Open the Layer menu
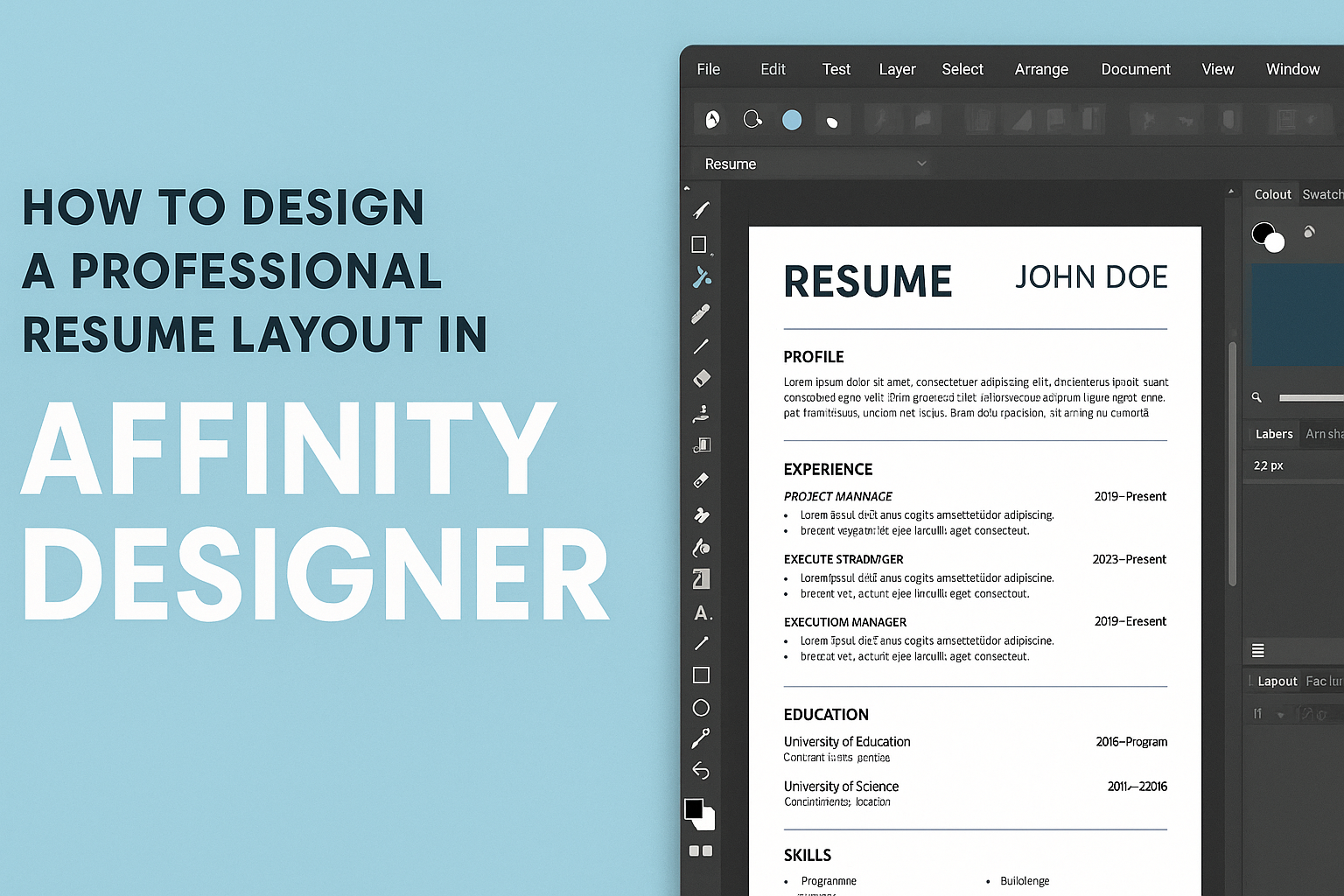This screenshot has height=896, width=1344. point(897,69)
